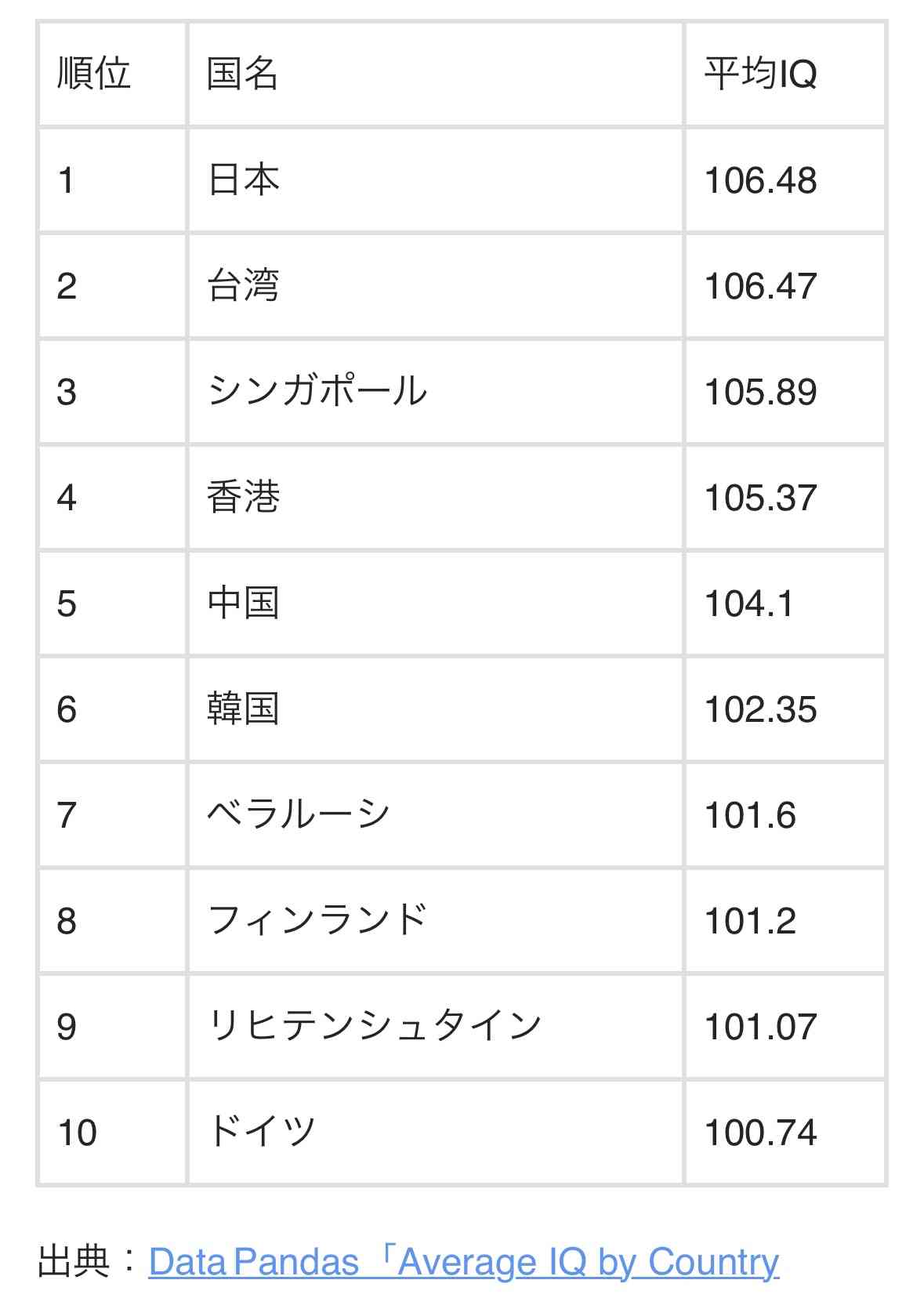Select the 104.1 IQ value

click(x=749, y=604)
